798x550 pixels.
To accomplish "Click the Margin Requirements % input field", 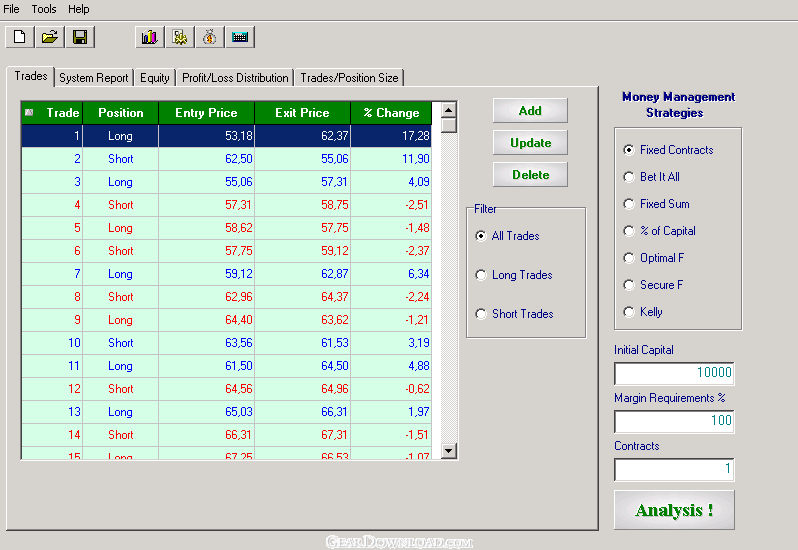I will click(674, 421).
